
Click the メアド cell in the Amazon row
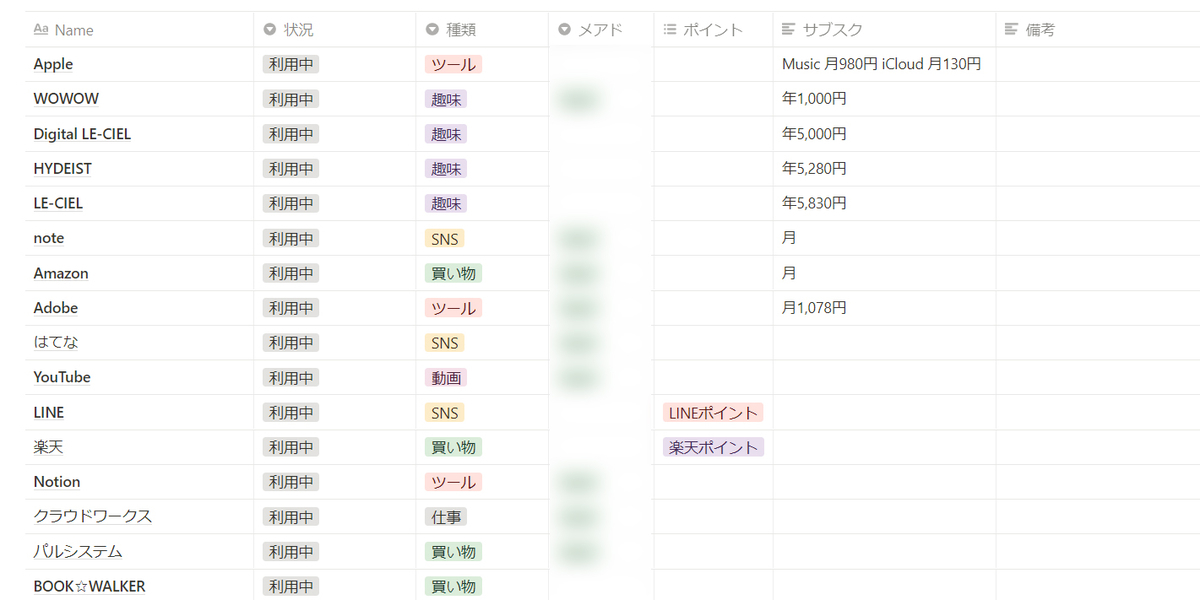pyautogui.click(x=600, y=272)
